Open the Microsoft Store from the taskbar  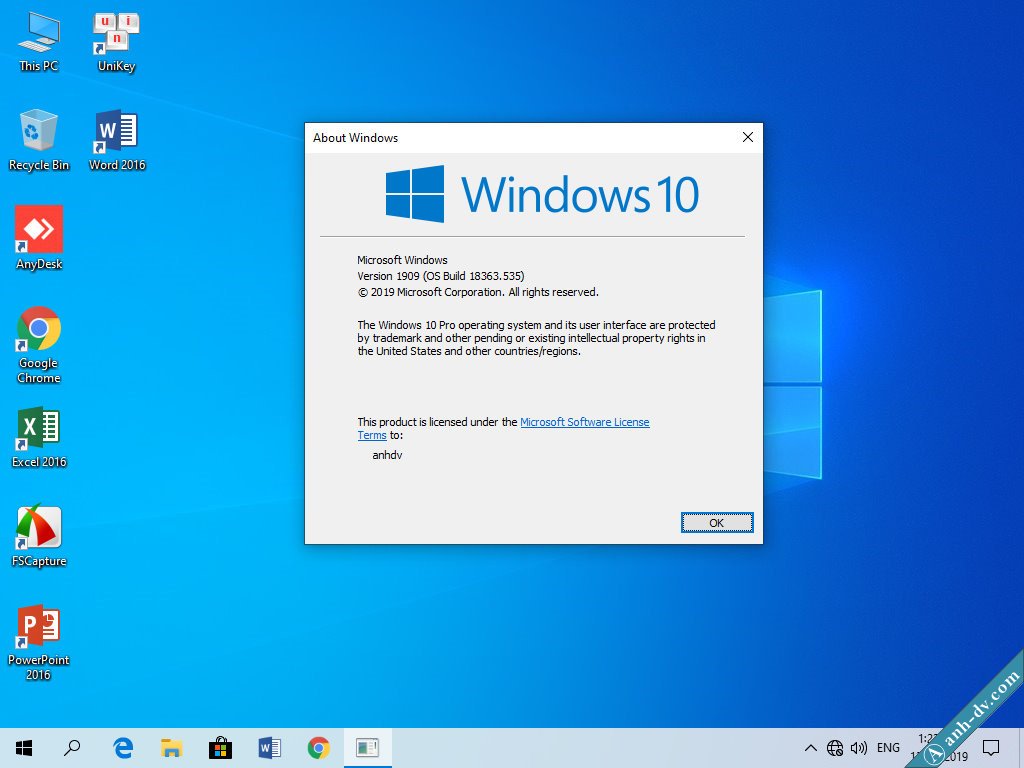(221, 747)
